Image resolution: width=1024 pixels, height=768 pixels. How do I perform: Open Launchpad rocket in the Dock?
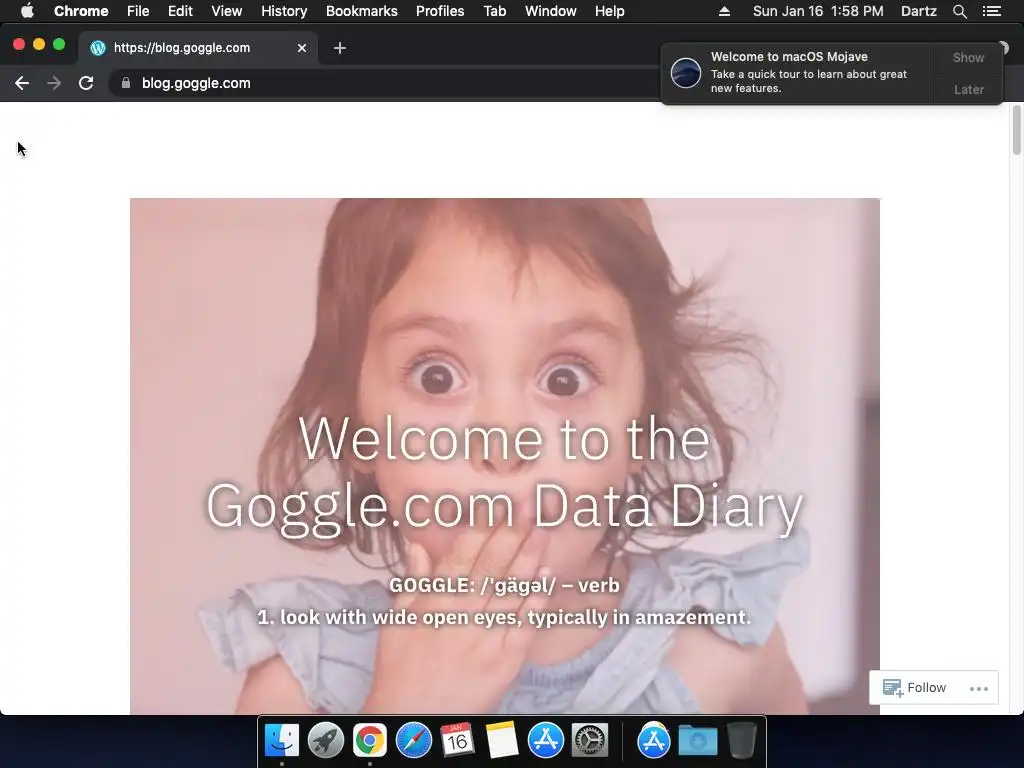tap(325, 740)
